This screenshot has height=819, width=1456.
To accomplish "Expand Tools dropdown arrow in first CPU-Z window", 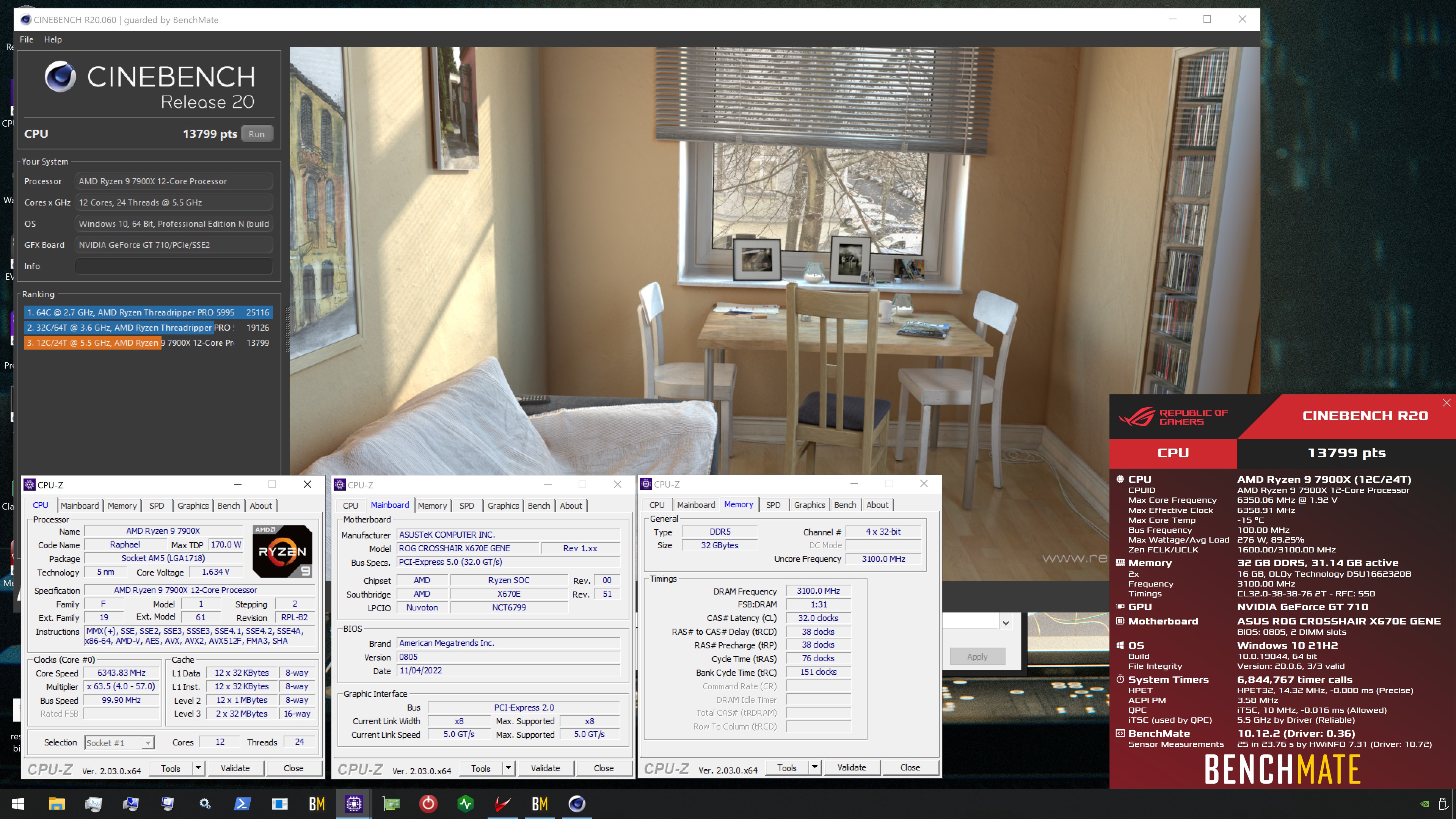I will [198, 767].
